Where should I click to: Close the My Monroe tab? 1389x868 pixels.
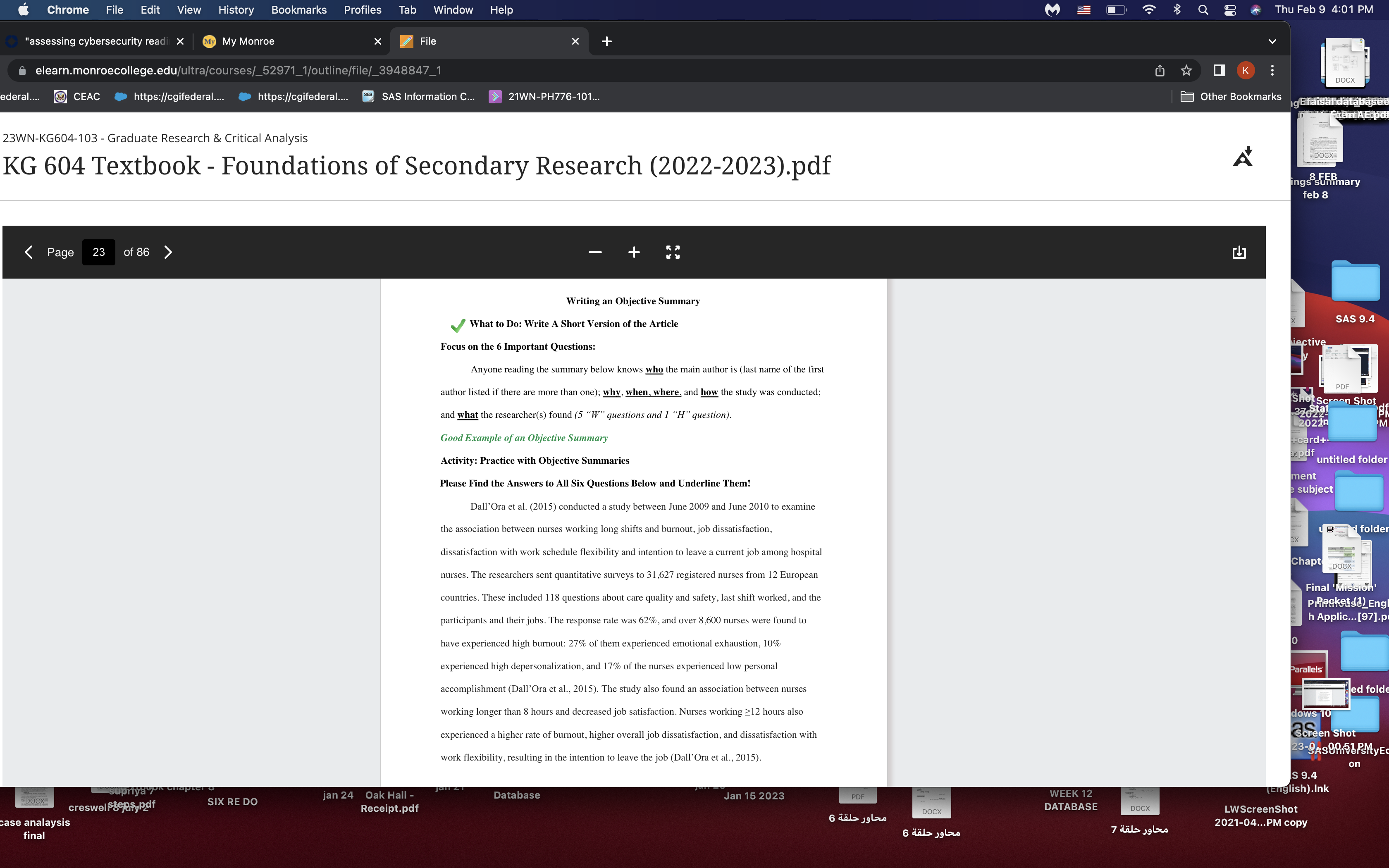[x=378, y=41]
